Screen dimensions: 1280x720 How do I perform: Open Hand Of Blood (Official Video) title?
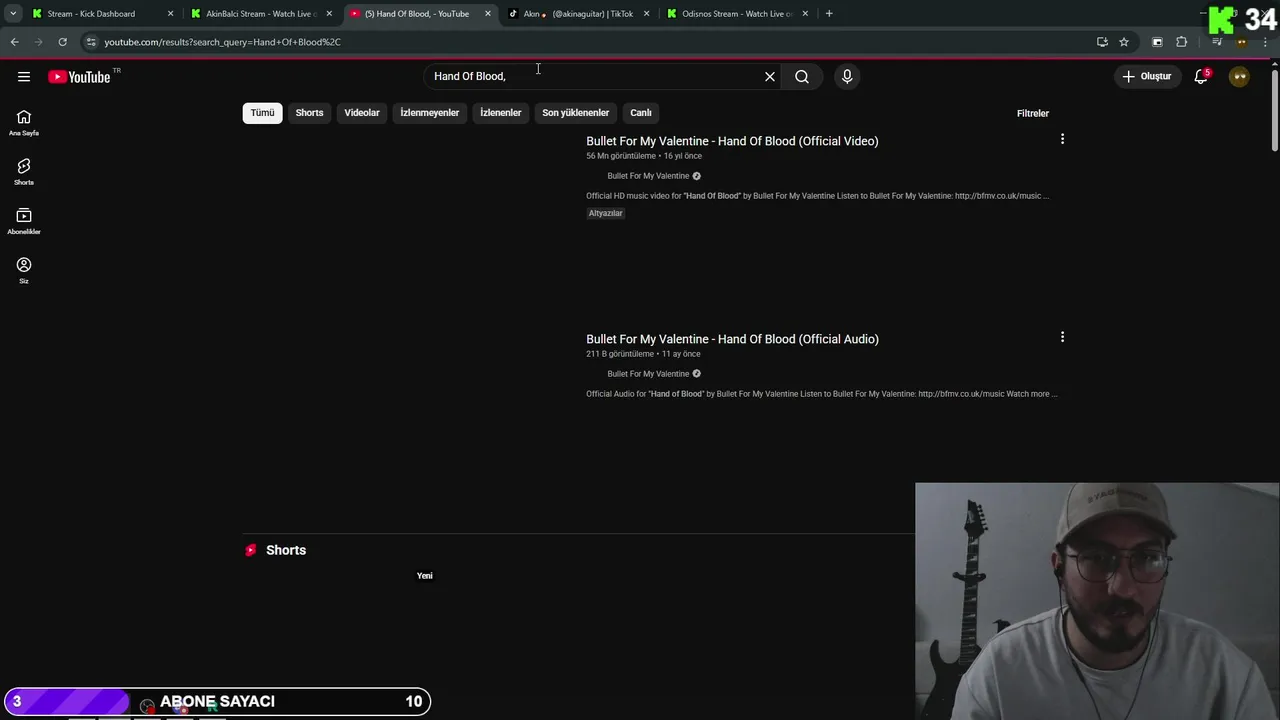[x=732, y=141]
